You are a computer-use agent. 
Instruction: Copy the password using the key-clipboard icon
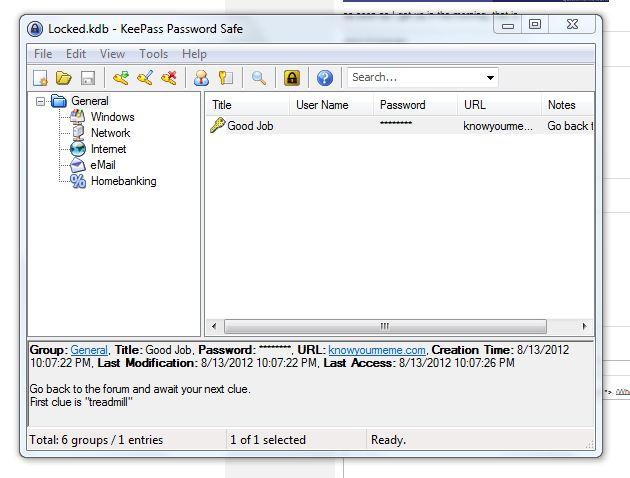pyautogui.click(x=226, y=78)
